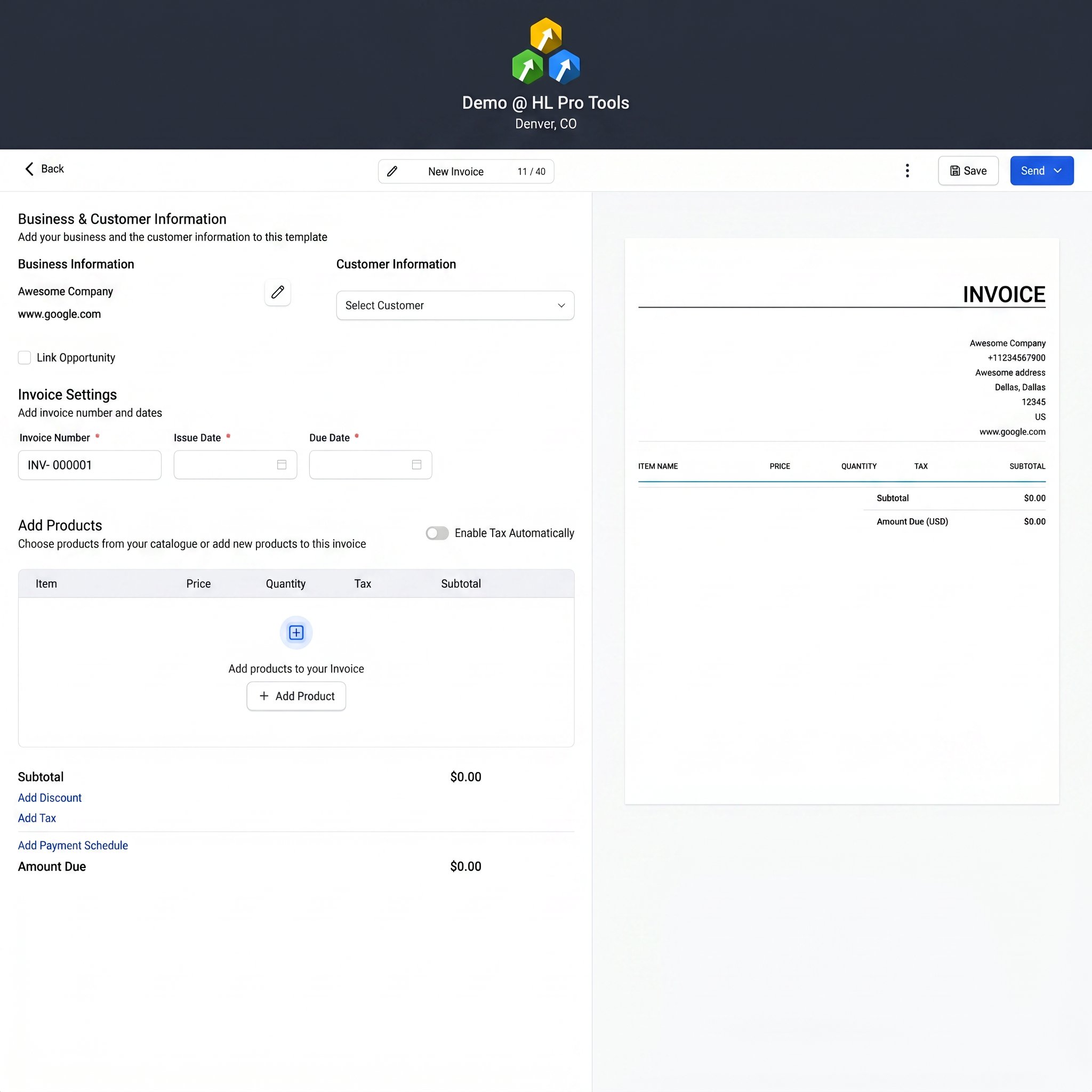Click the pencil icon beside New Invoice title
This screenshot has width=1092, height=1092.
click(x=392, y=171)
